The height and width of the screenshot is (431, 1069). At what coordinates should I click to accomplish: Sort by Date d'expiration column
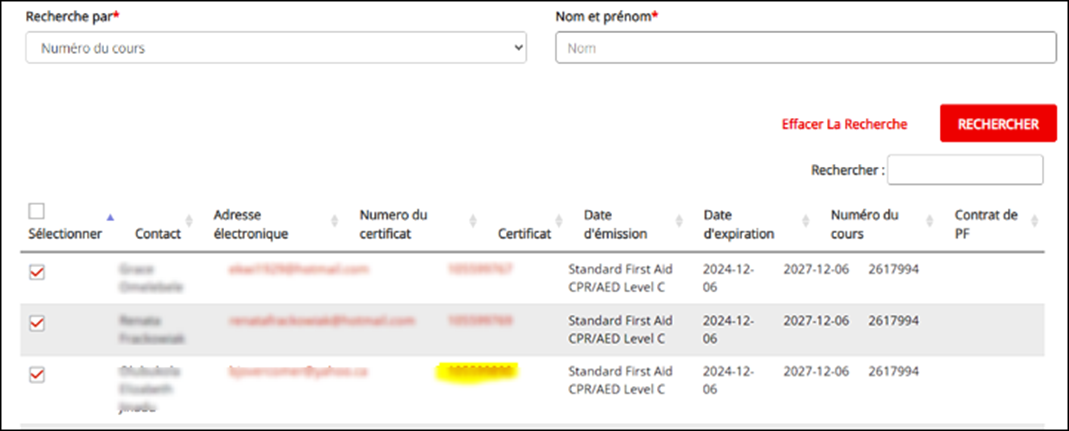click(806, 221)
